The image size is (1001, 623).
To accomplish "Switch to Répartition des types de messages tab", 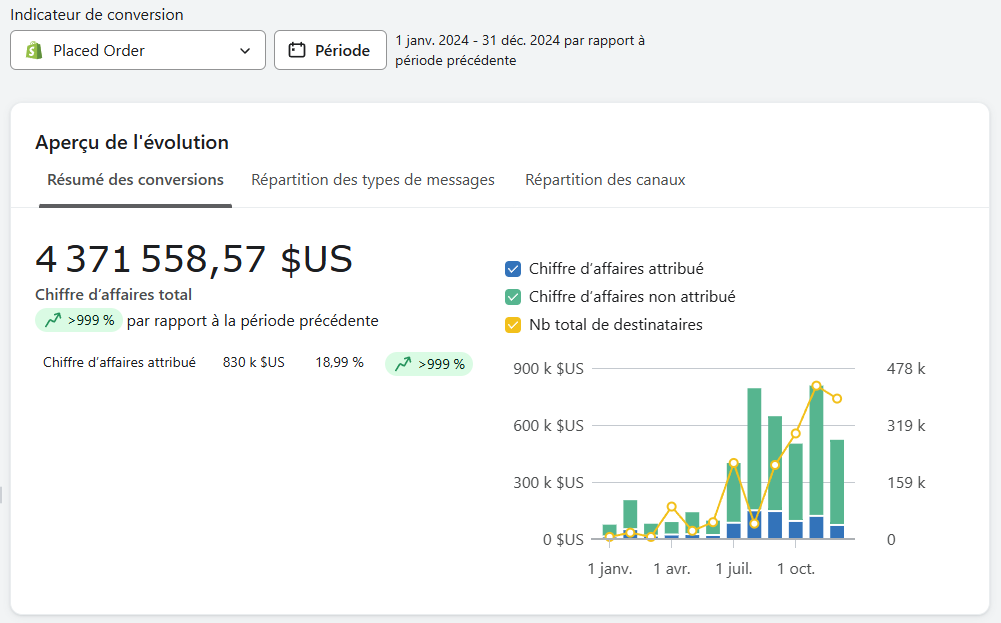I will click(372, 180).
